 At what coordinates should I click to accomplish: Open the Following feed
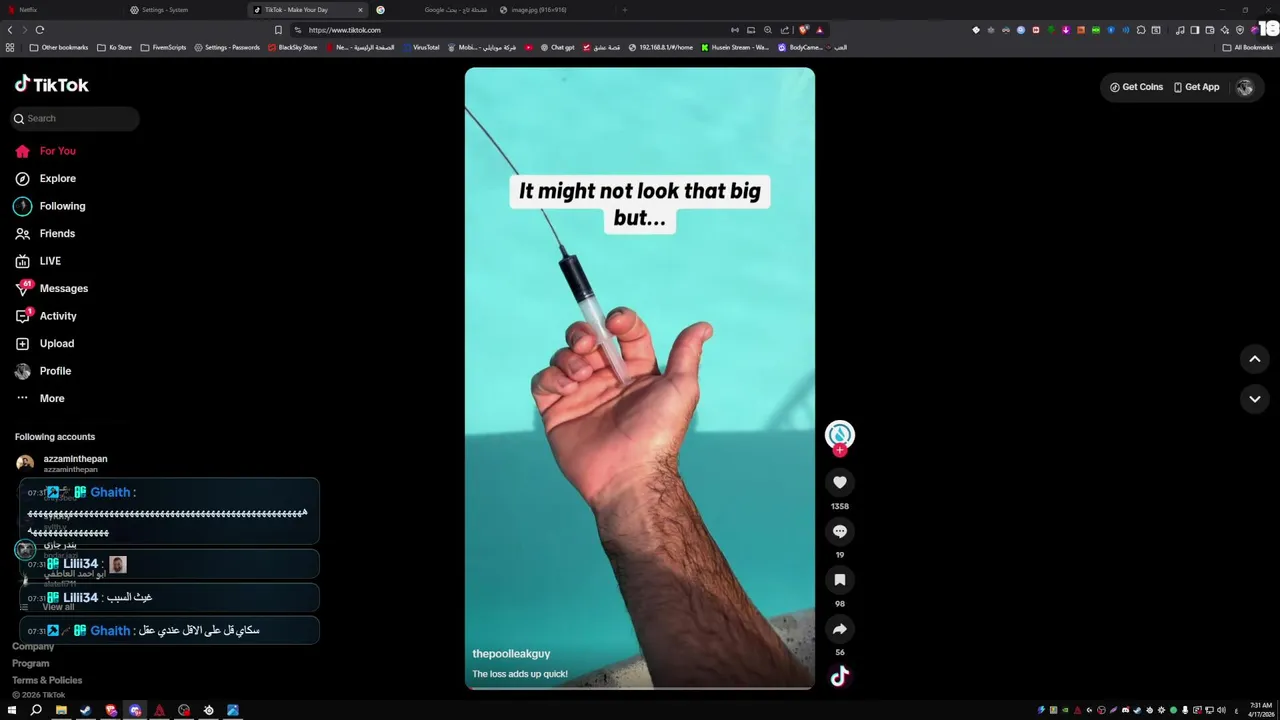coord(50,206)
